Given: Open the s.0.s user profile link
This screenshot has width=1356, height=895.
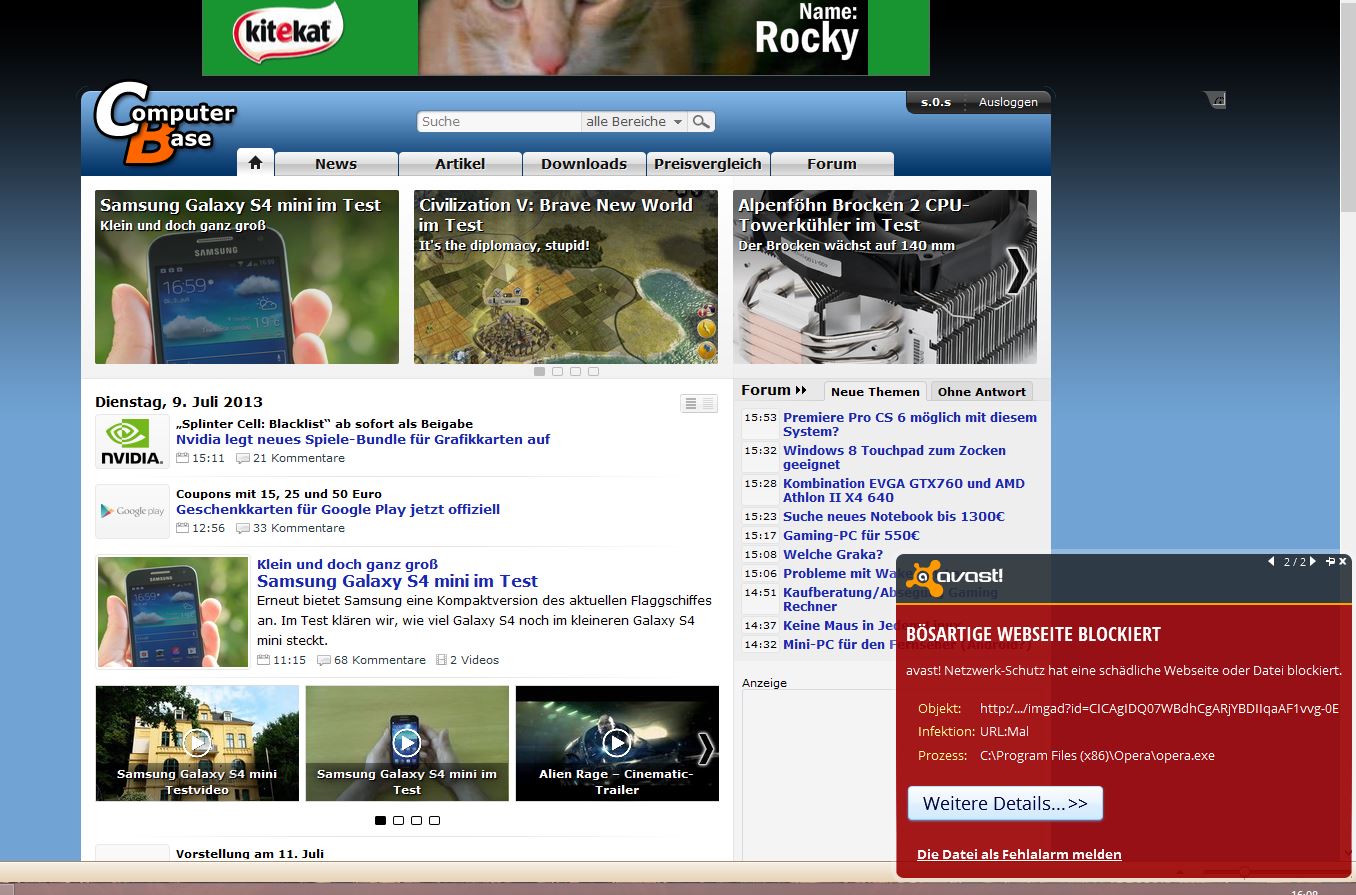Looking at the screenshot, I should pos(935,102).
